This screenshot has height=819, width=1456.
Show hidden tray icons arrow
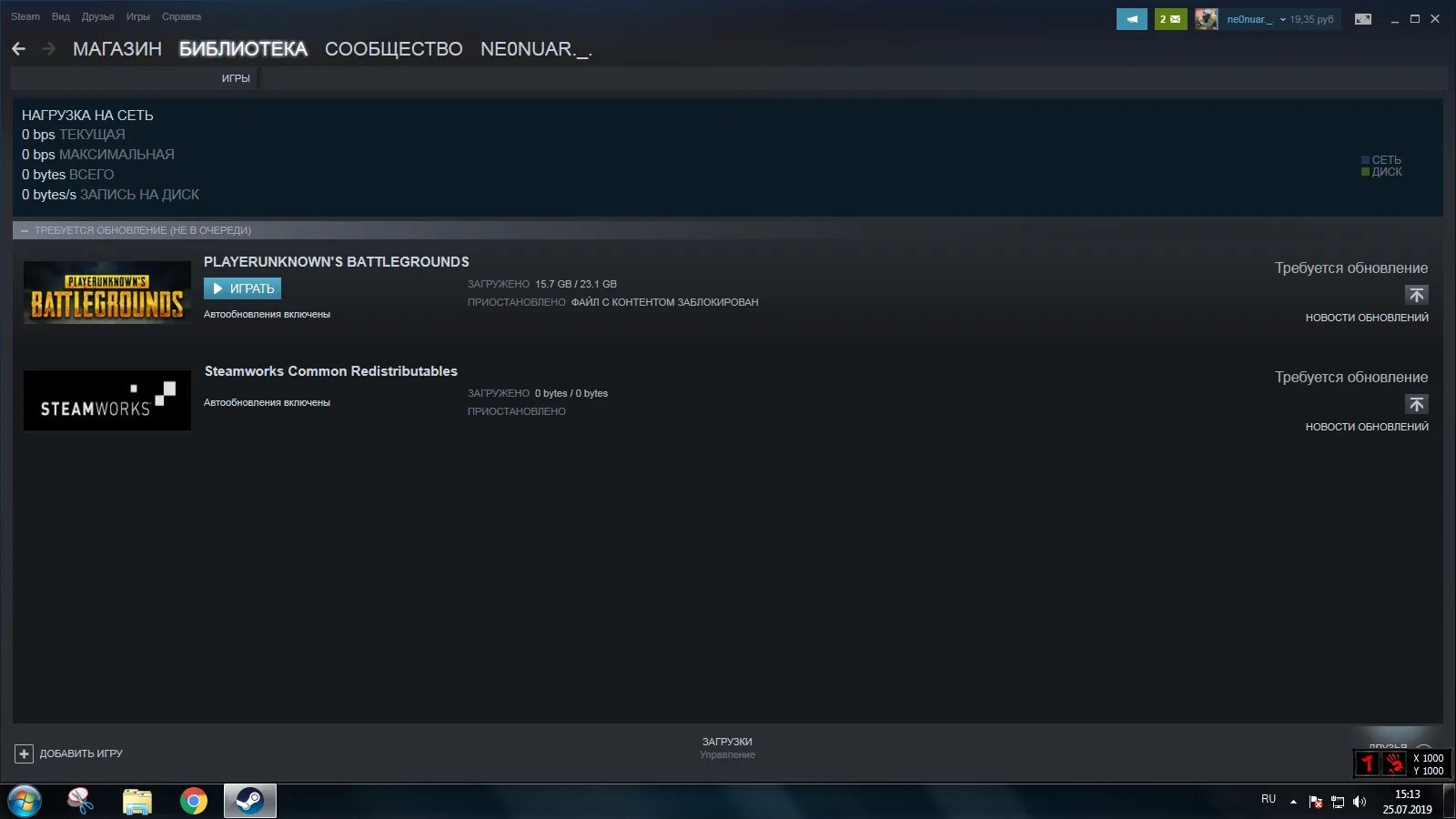(1293, 802)
